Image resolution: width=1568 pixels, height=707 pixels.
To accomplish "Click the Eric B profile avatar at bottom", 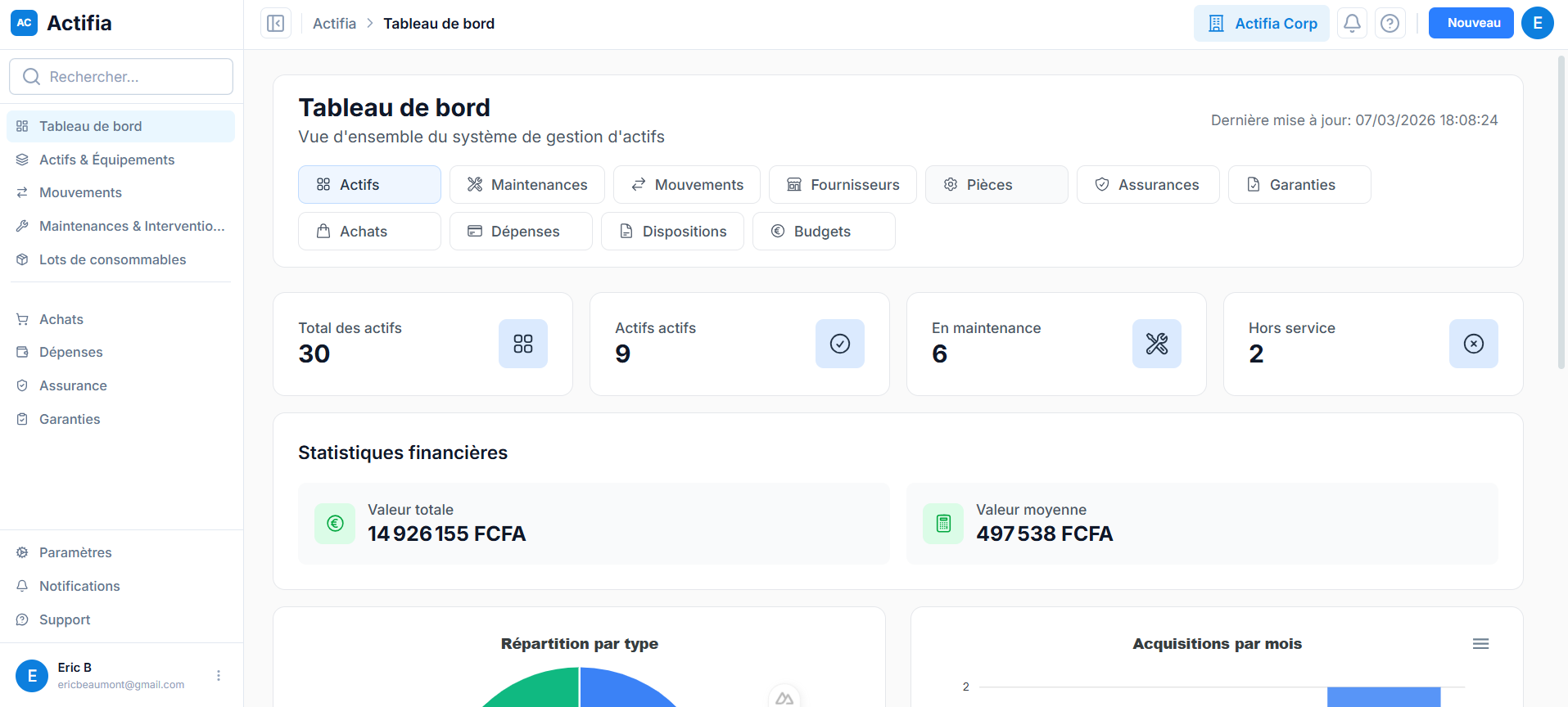I will tap(32, 675).
